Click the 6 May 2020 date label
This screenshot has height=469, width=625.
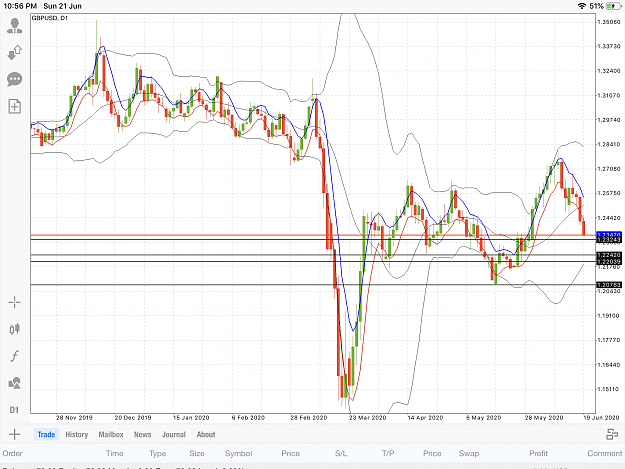483,418
